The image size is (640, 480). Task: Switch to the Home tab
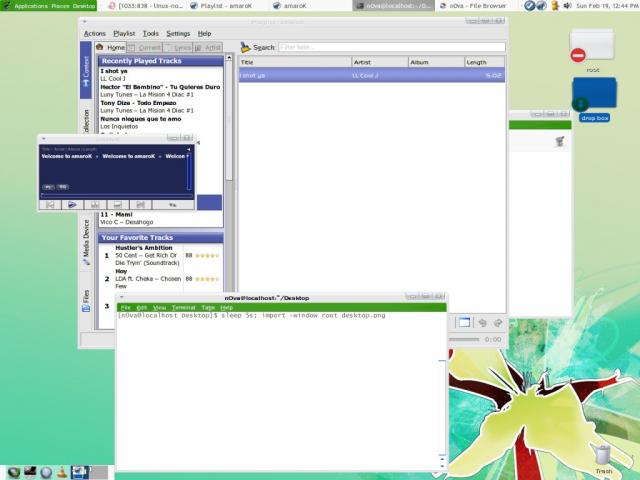[111, 47]
